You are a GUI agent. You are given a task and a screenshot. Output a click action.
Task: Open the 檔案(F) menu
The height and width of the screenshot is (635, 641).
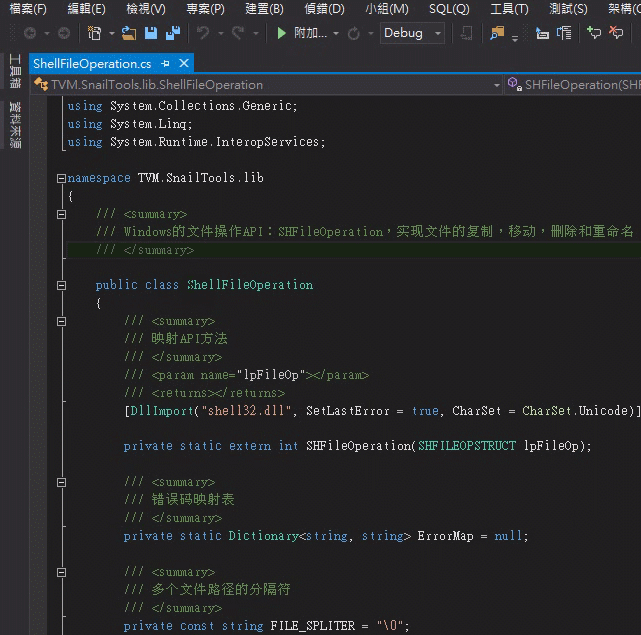tap(28, 9)
